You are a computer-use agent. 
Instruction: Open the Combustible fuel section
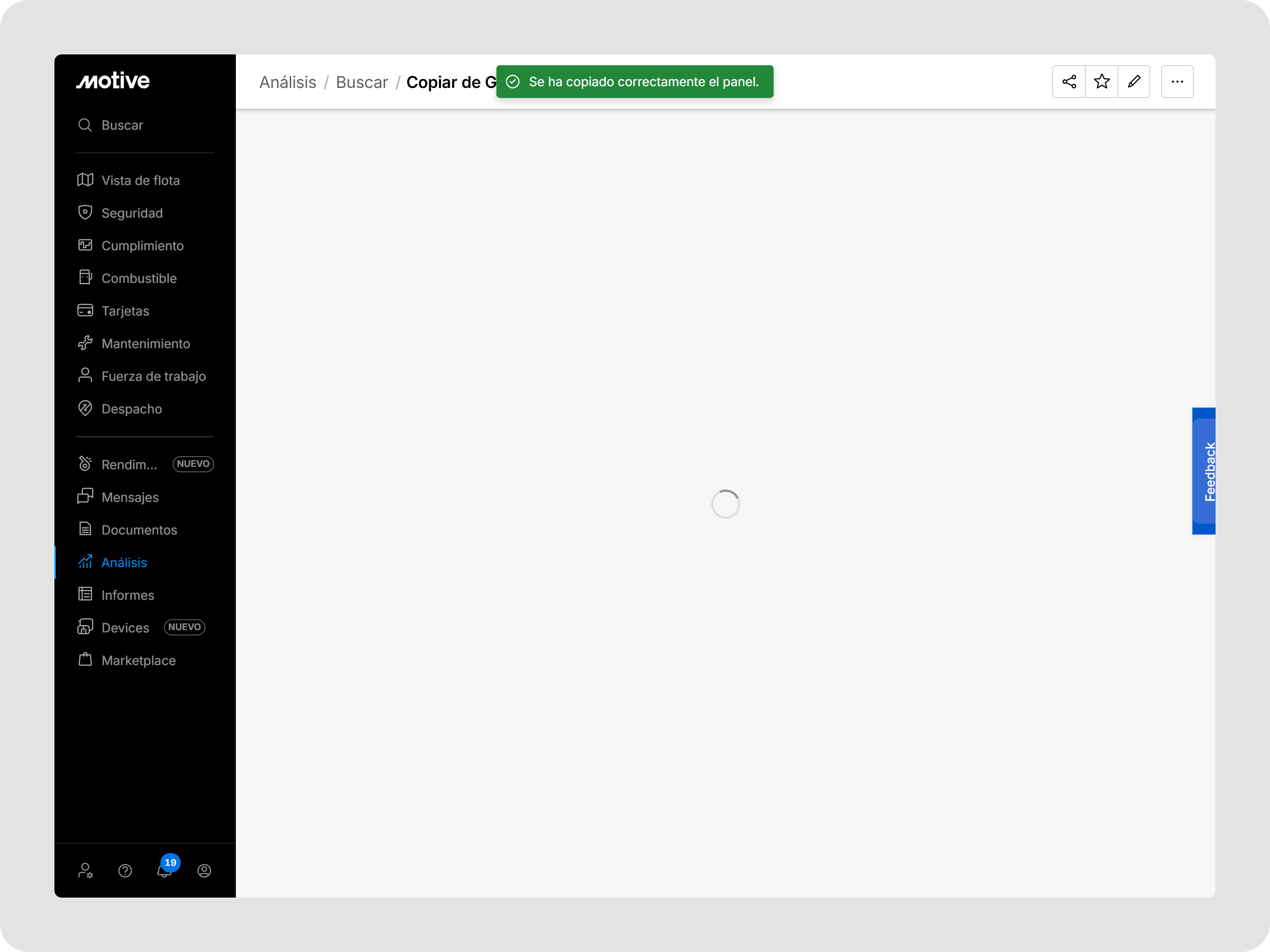click(x=139, y=278)
